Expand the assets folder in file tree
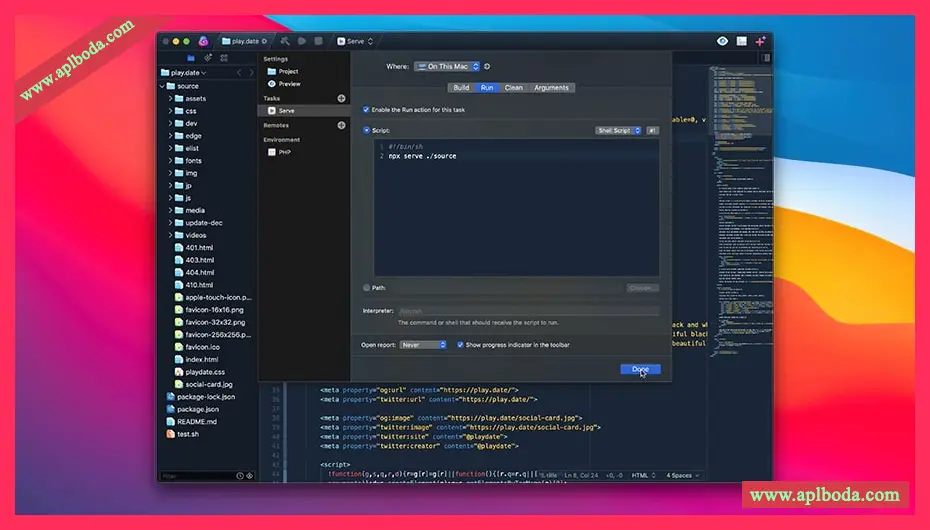 (x=171, y=99)
